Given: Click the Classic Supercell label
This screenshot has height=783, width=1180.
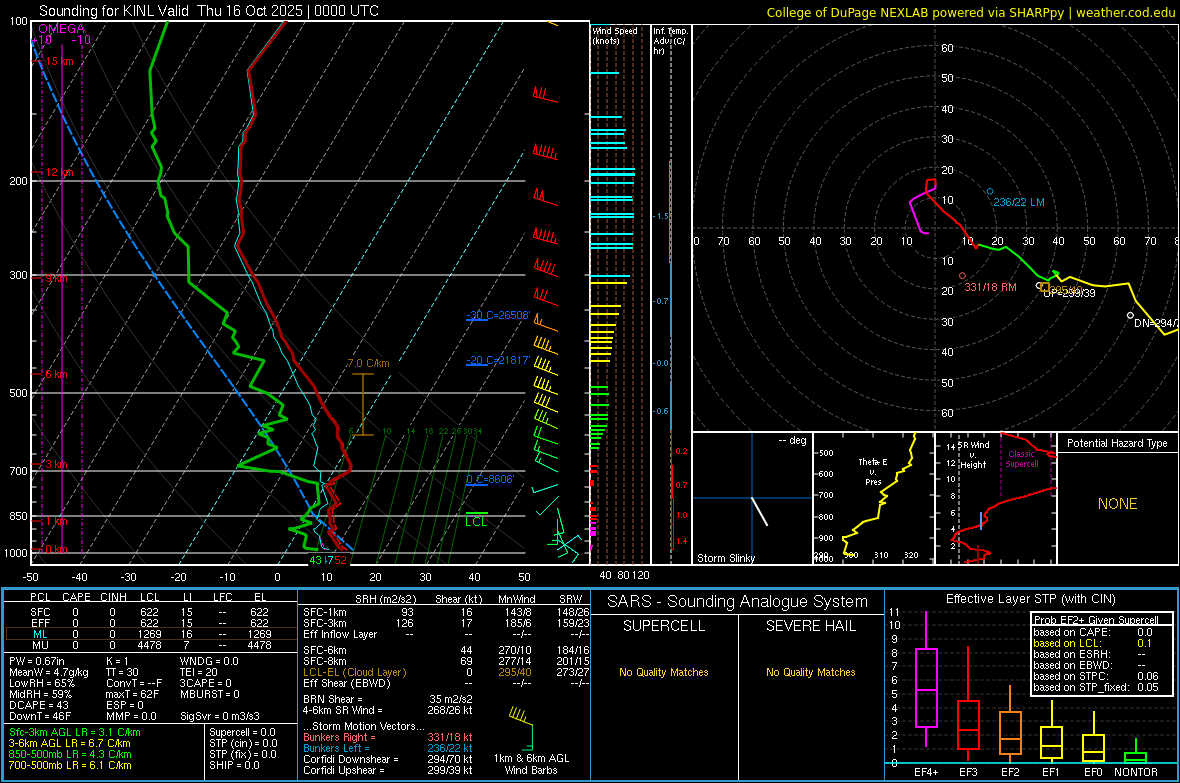Looking at the screenshot, I should (x=1021, y=459).
